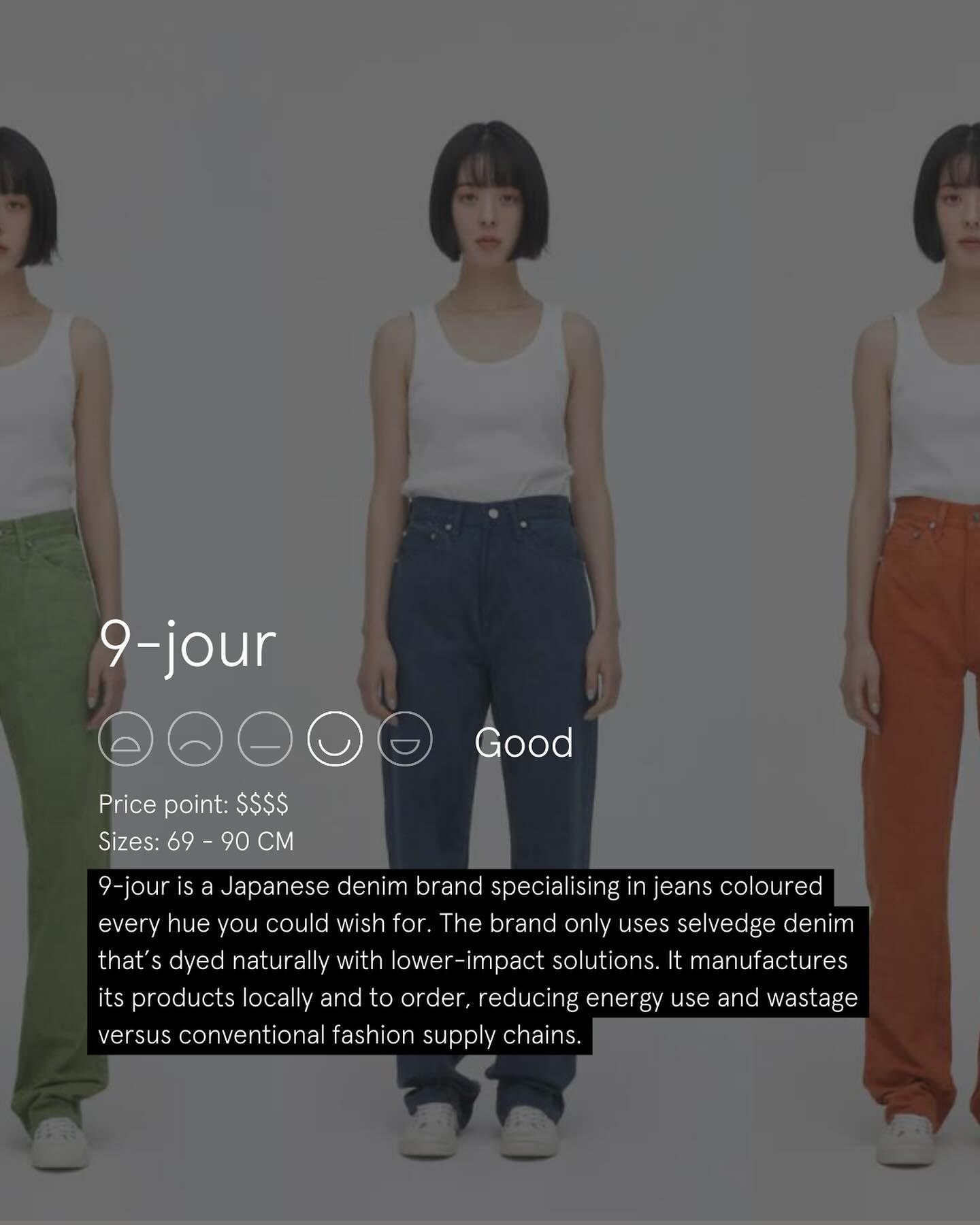Choose the neutral straight-mouth face icon

[265, 738]
